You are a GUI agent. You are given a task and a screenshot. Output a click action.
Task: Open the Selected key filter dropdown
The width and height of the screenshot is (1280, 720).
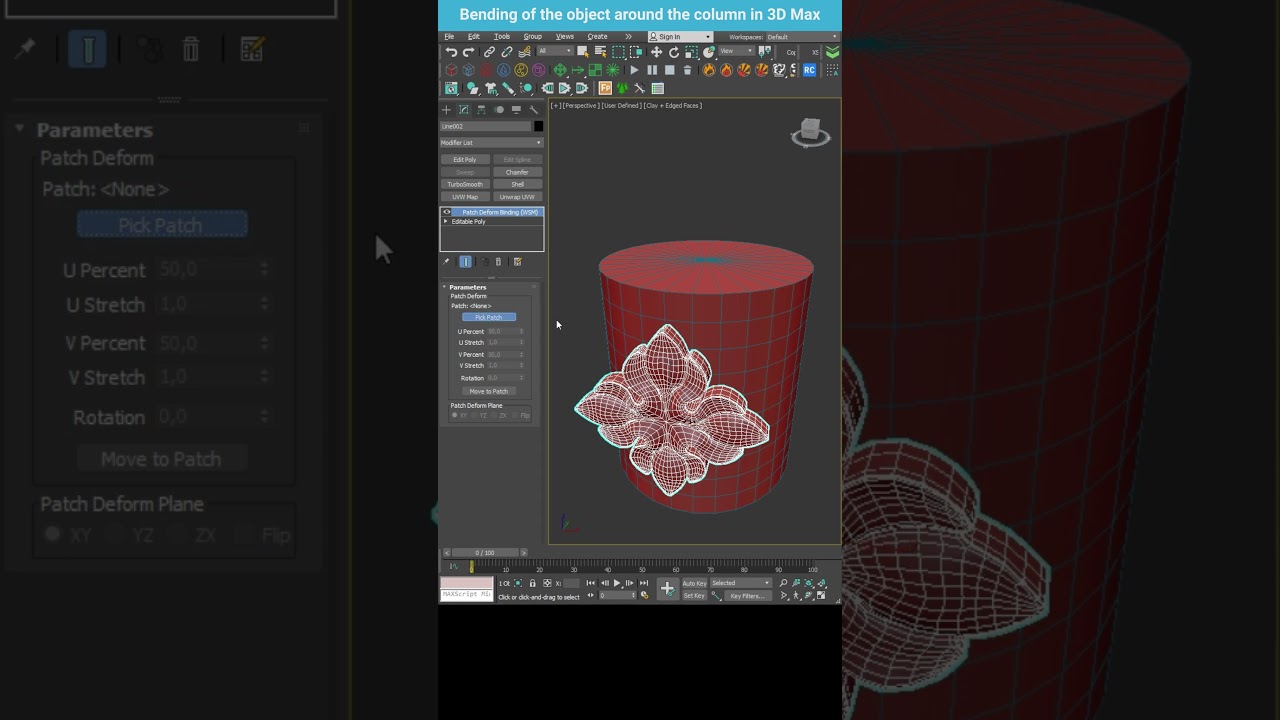pos(741,583)
